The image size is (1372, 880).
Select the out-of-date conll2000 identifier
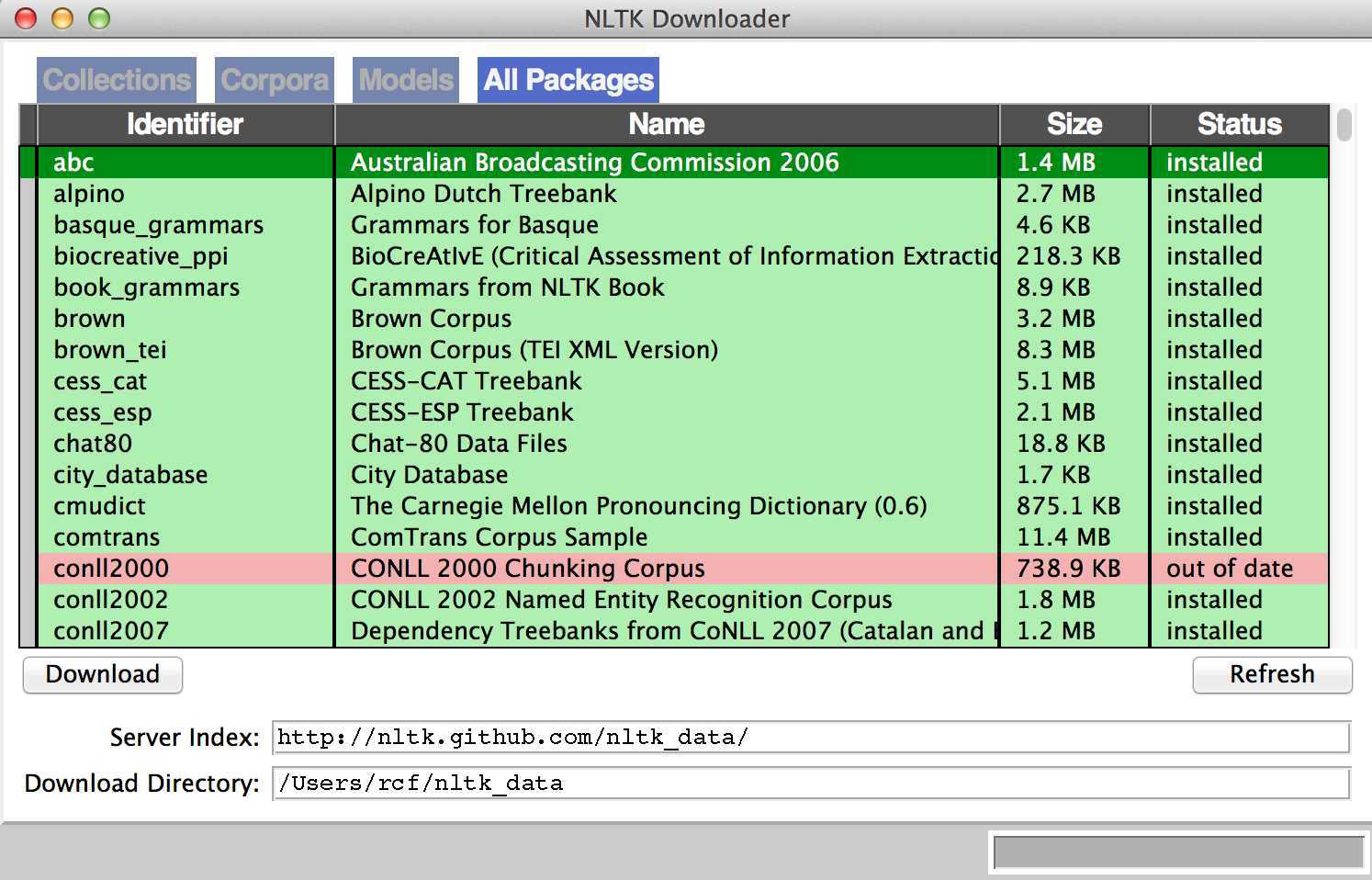111,569
